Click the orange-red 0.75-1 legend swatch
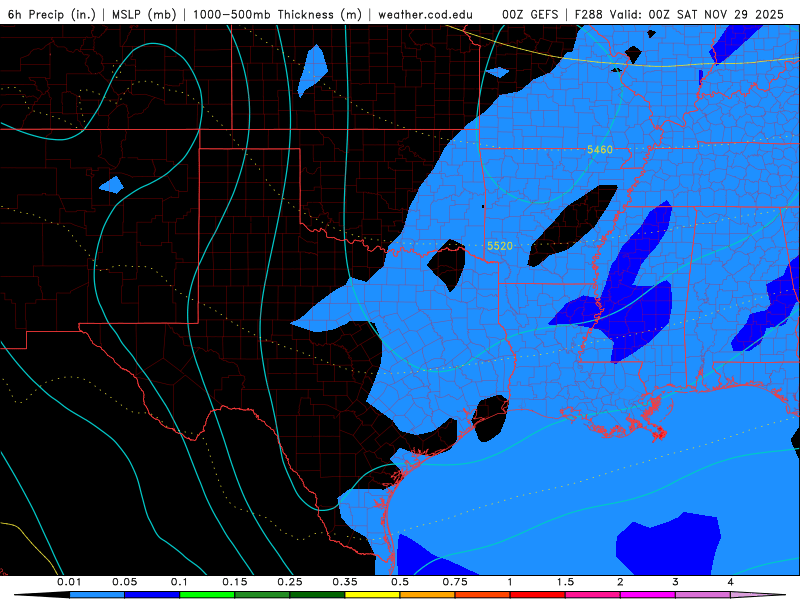 pyautogui.click(x=483, y=595)
